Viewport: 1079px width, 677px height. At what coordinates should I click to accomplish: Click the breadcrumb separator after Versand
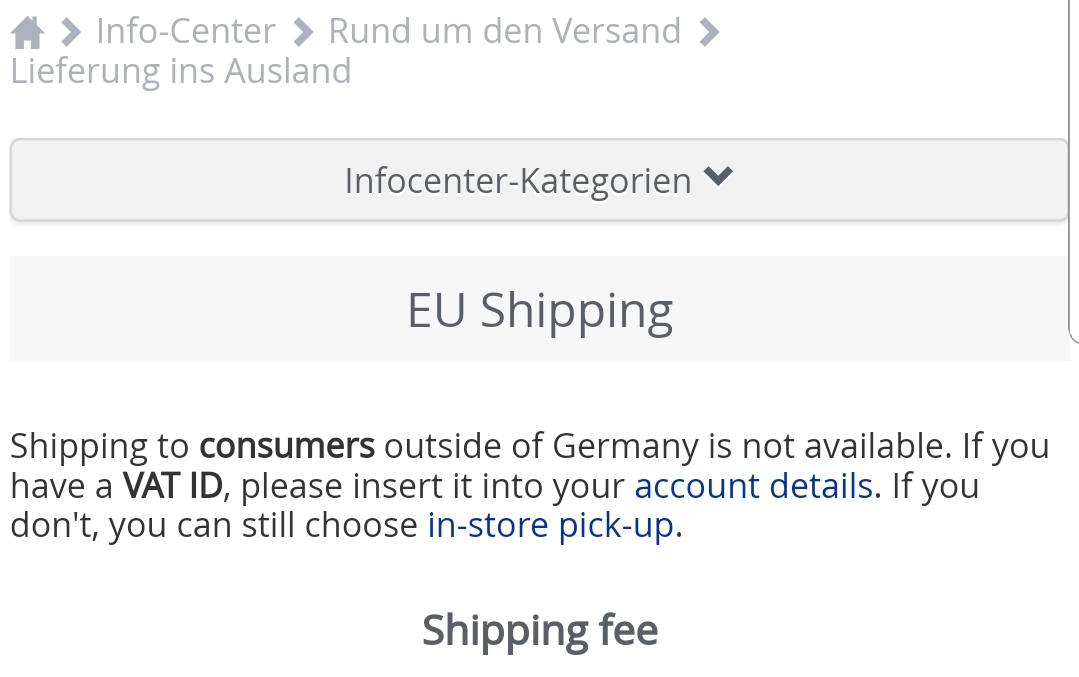pos(707,30)
